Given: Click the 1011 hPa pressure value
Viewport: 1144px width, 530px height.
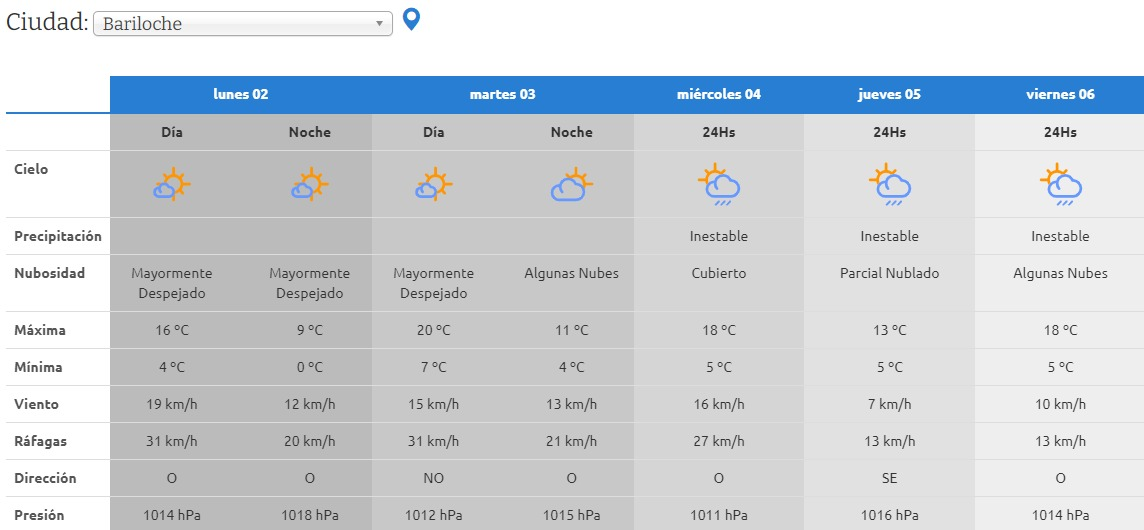Looking at the screenshot, I should tap(719, 515).
